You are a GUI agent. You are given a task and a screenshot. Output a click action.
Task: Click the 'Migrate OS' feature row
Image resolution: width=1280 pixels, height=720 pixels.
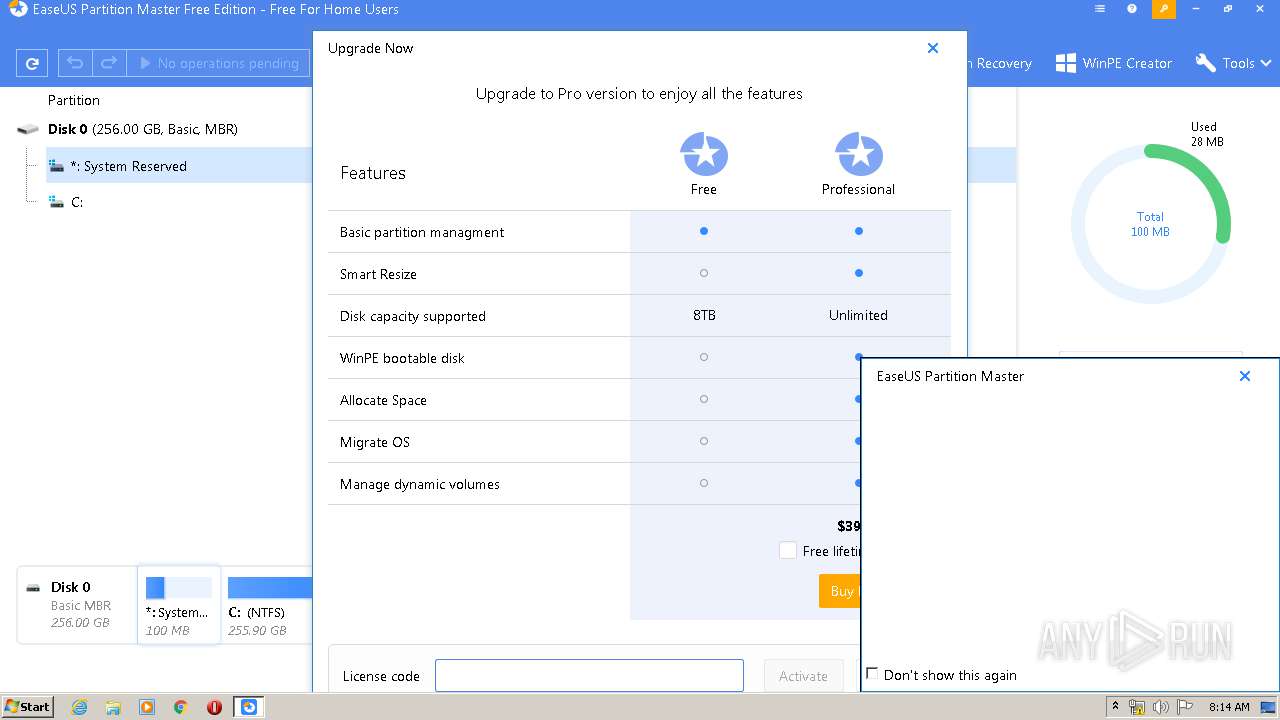(x=594, y=442)
